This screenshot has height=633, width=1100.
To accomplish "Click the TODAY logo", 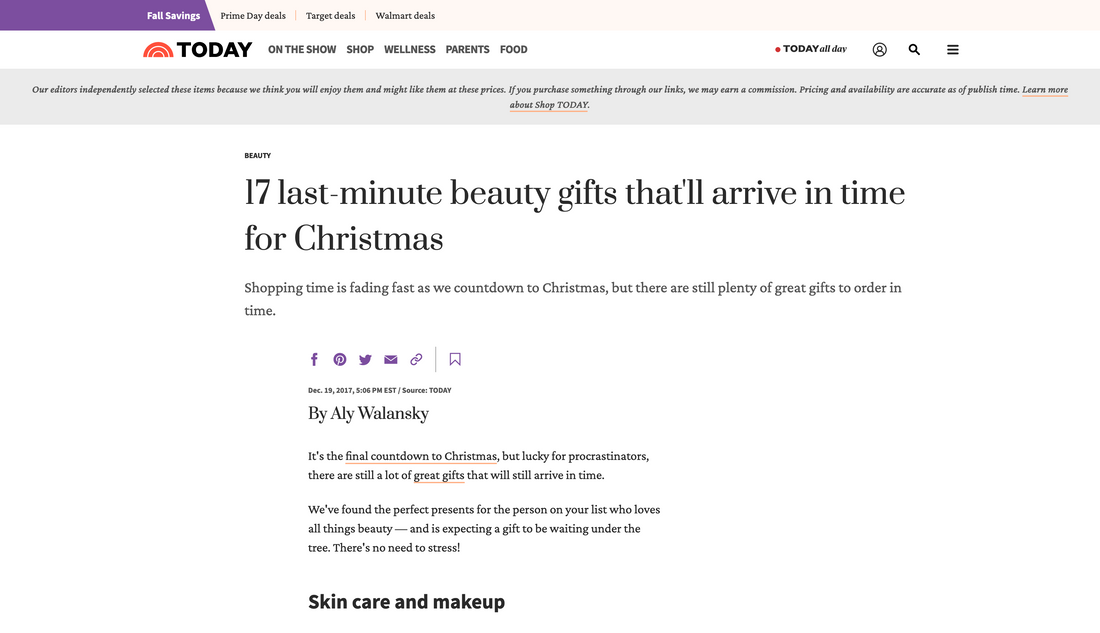I will click(x=198, y=49).
